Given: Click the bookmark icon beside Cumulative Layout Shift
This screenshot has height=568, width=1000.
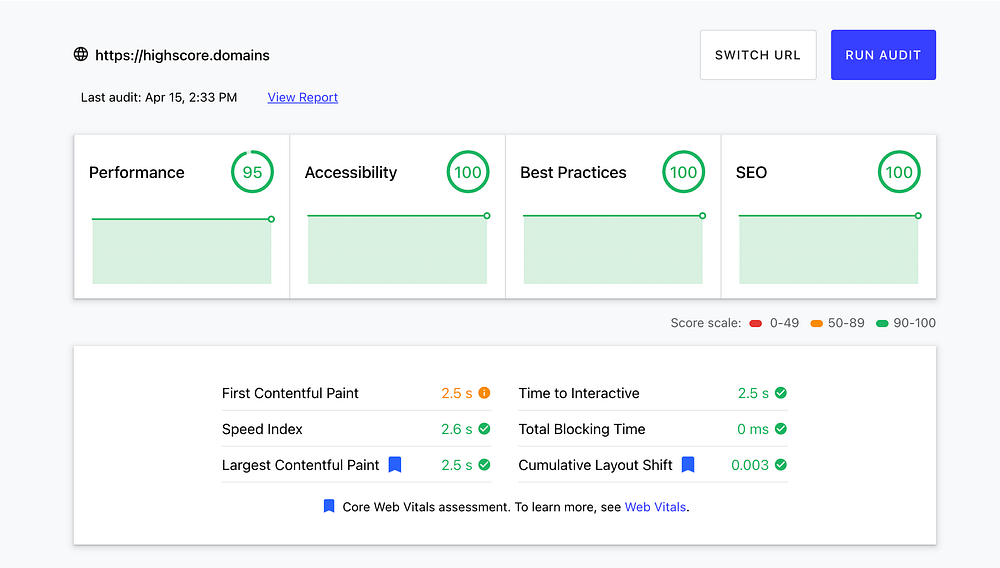Looking at the screenshot, I should pos(688,464).
